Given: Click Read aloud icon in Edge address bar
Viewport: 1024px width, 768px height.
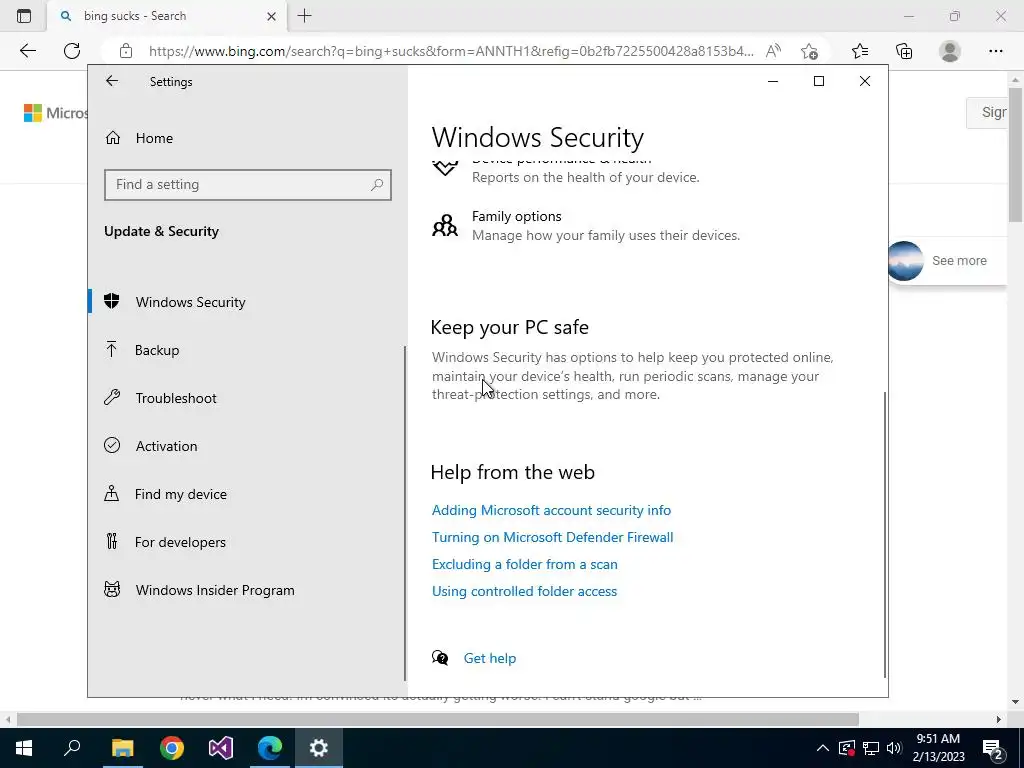Looking at the screenshot, I should [773, 51].
